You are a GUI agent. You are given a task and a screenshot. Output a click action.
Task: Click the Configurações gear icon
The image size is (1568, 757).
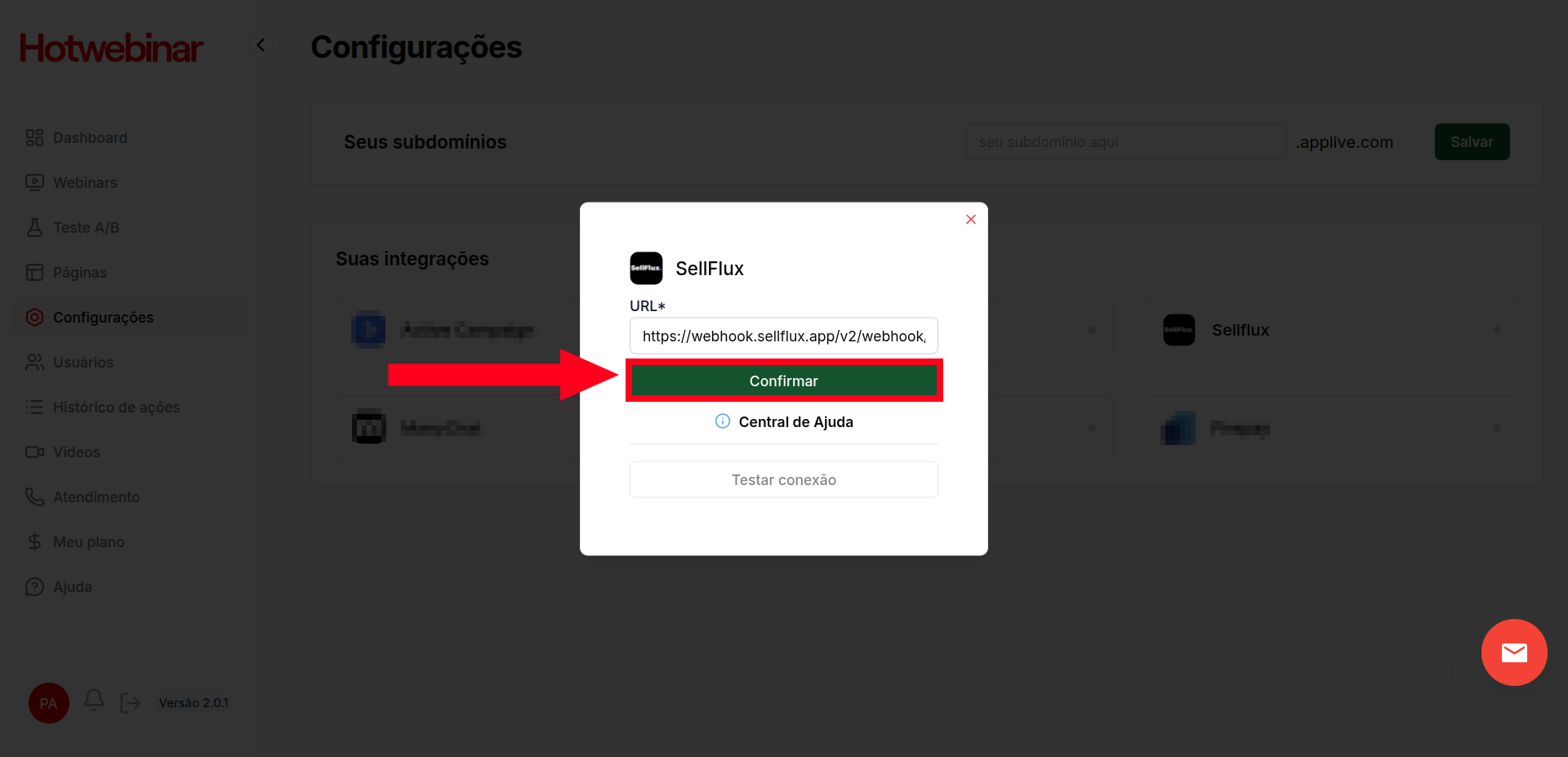point(34,317)
